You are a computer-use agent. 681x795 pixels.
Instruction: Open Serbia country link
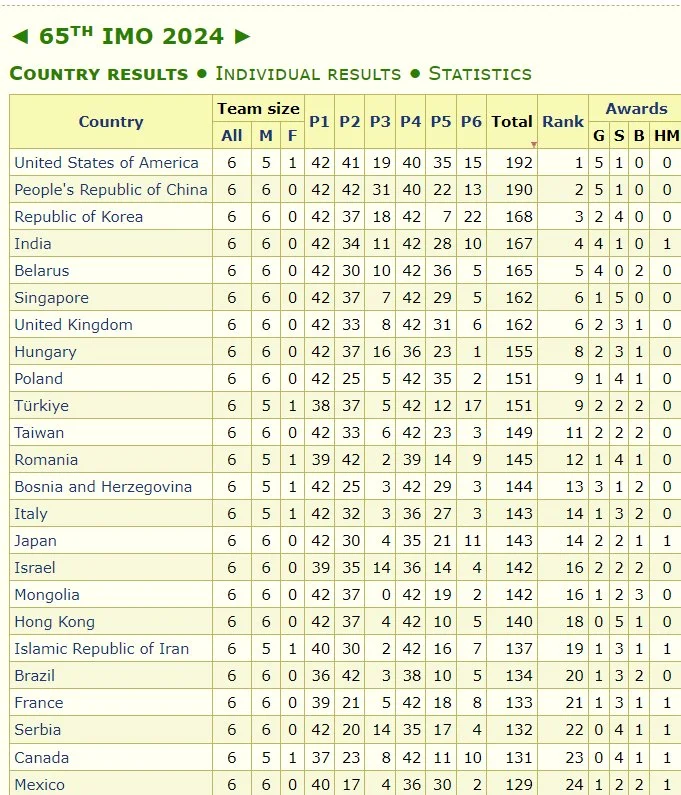coord(38,730)
